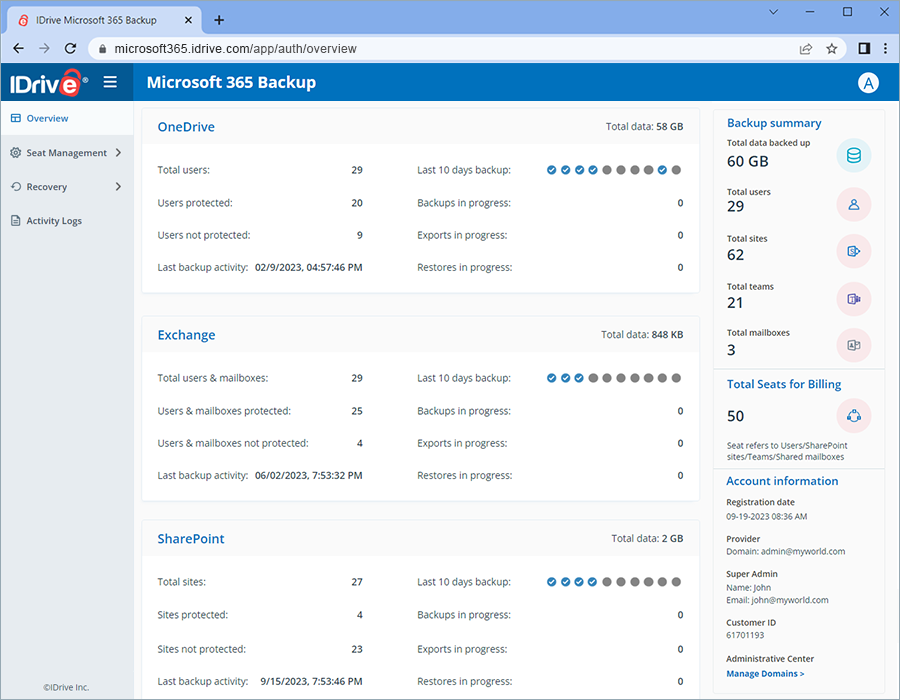Open Seat Management in the sidebar
900x700 pixels.
67,153
